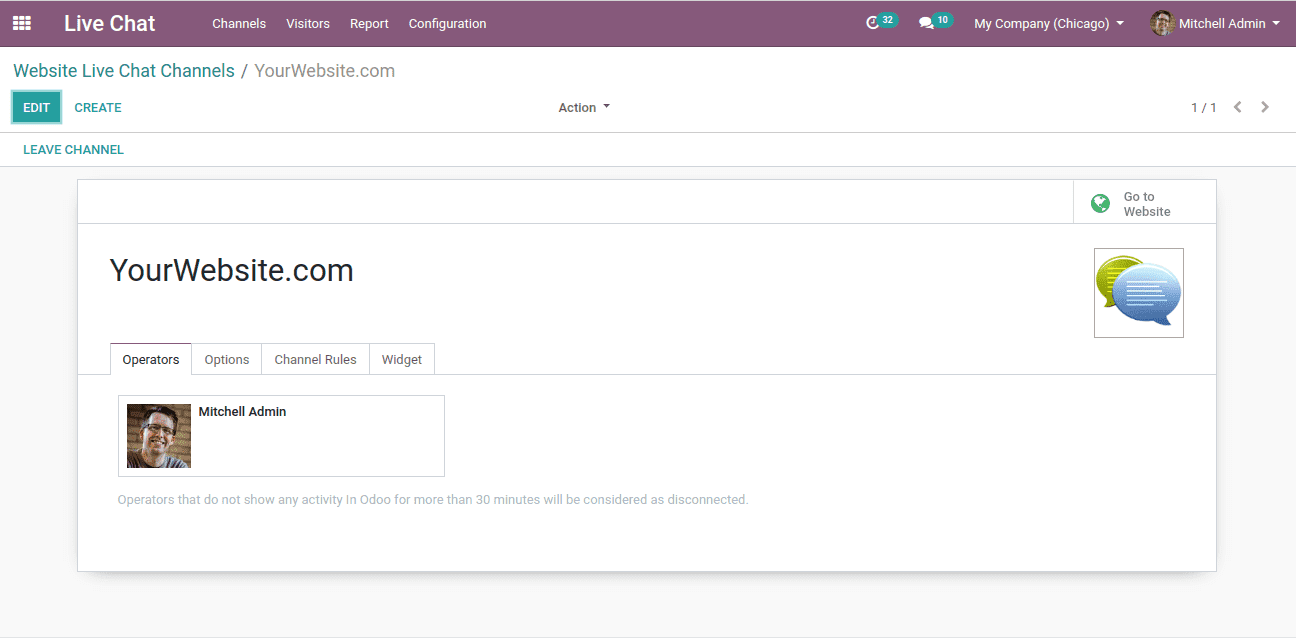Click Mitchell Admin avatar in top bar

[x=1162, y=23]
